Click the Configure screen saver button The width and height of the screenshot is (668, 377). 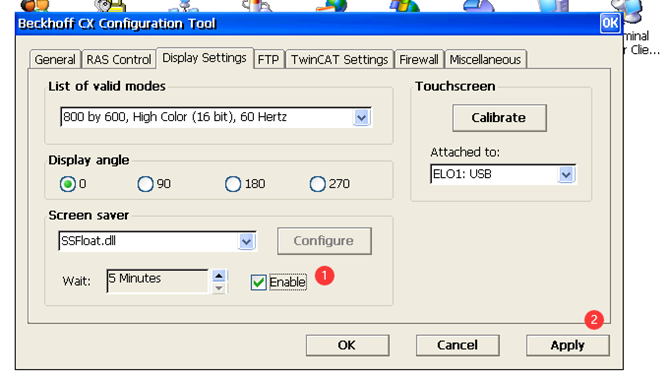324,241
